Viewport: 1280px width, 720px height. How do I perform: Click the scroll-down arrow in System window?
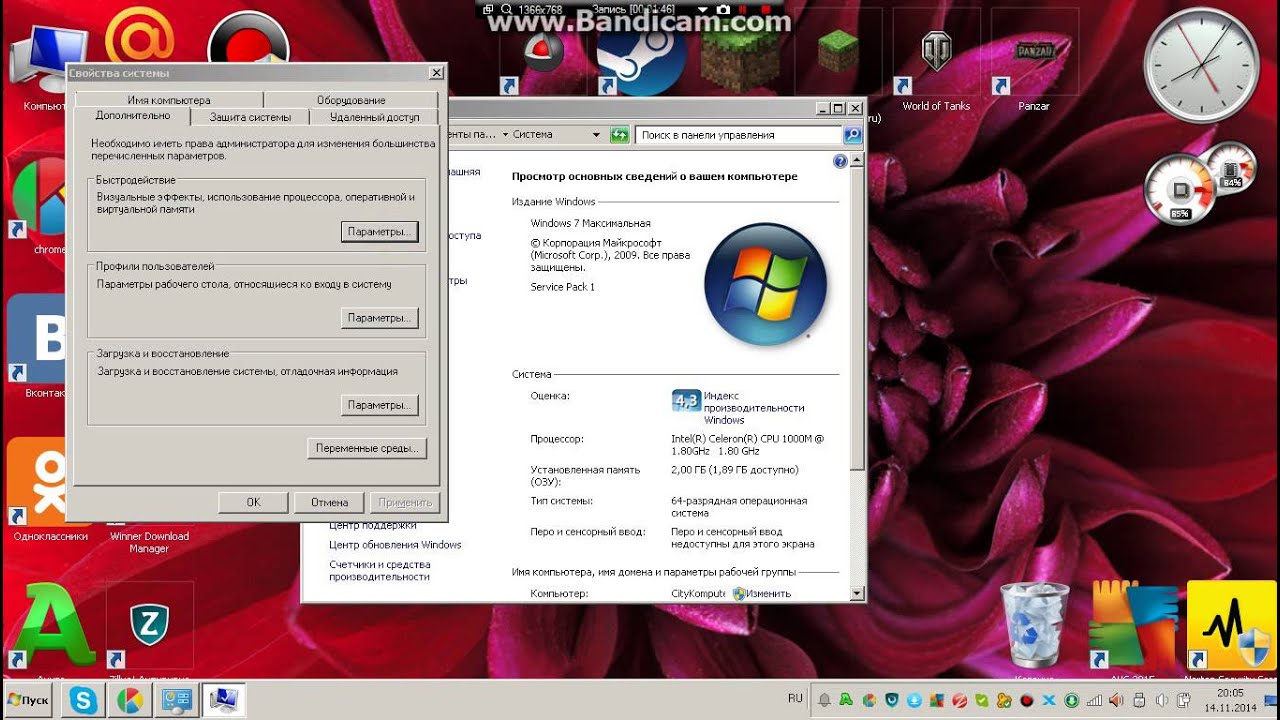click(857, 593)
